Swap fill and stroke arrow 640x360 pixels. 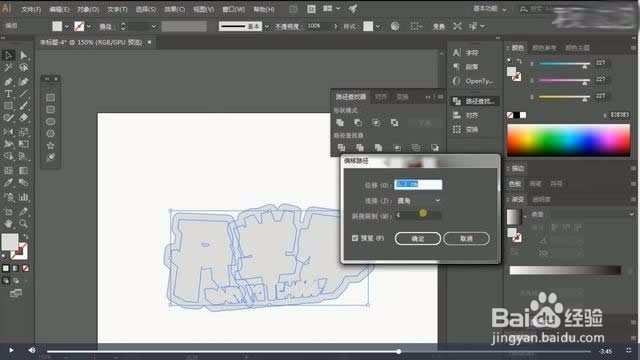click(x=26, y=236)
